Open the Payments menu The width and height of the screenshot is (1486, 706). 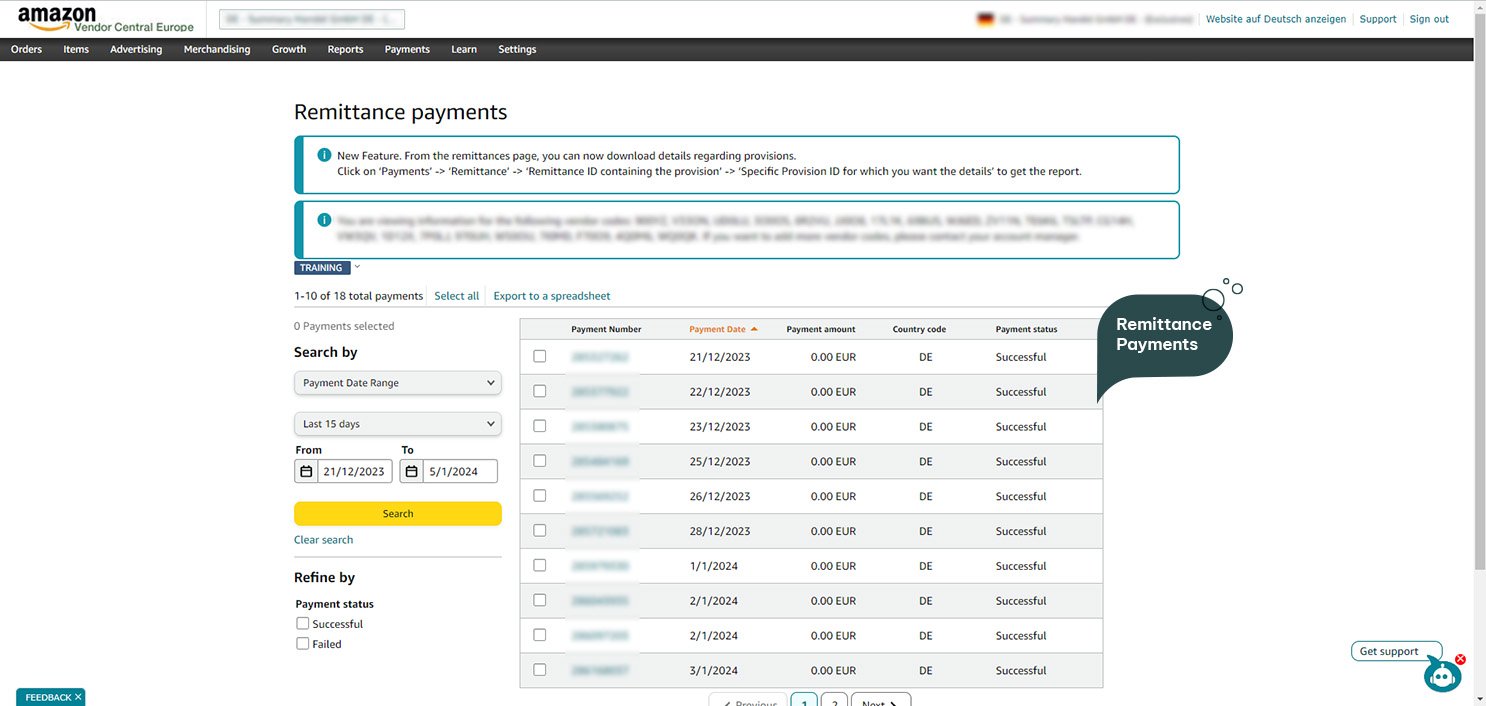[407, 49]
